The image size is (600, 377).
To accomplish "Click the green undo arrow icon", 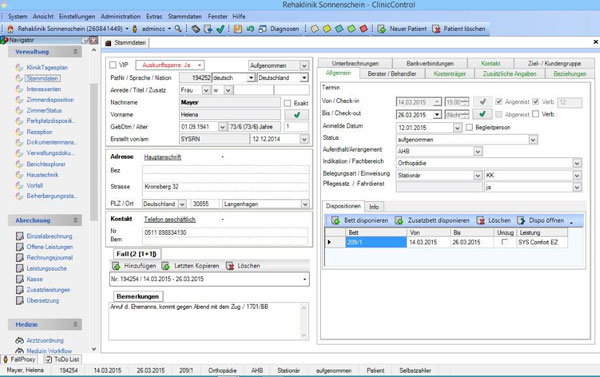I will tap(250, 29).
